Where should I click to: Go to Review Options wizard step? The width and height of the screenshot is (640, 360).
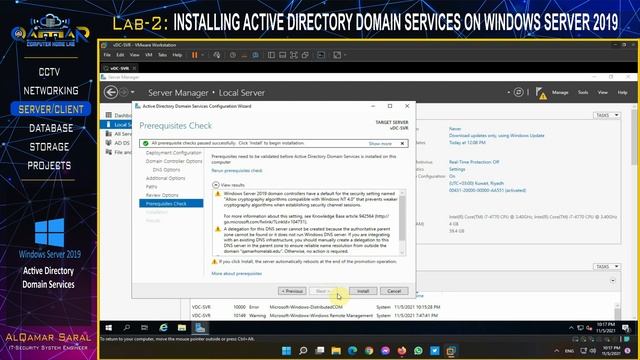[162, 195]
